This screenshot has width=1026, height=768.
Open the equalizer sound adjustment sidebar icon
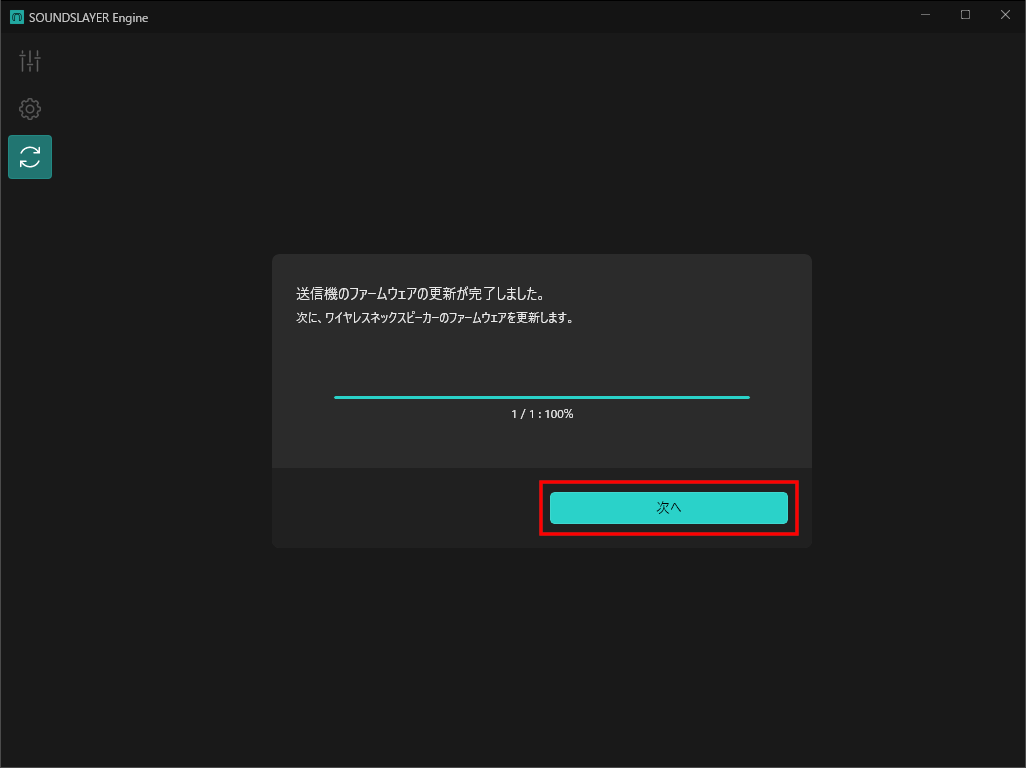[30, 61]
